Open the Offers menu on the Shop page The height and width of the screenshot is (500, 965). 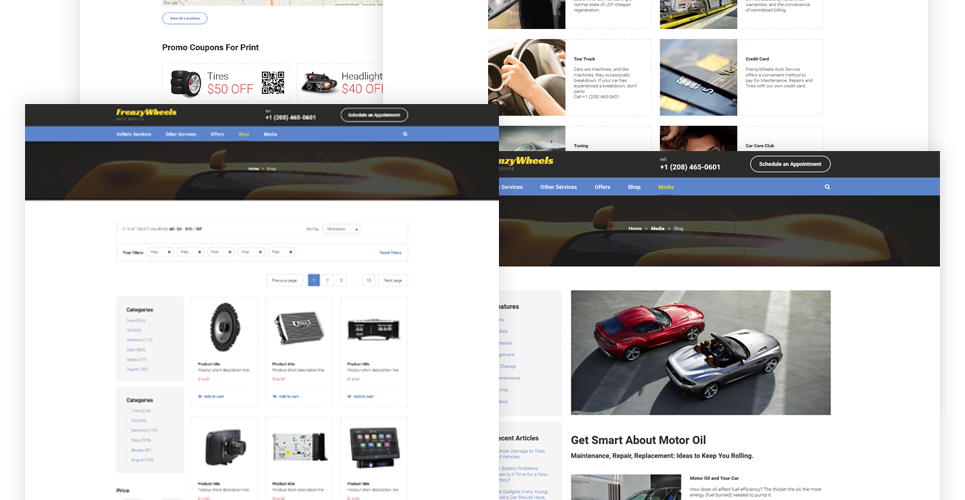(217, 134)
